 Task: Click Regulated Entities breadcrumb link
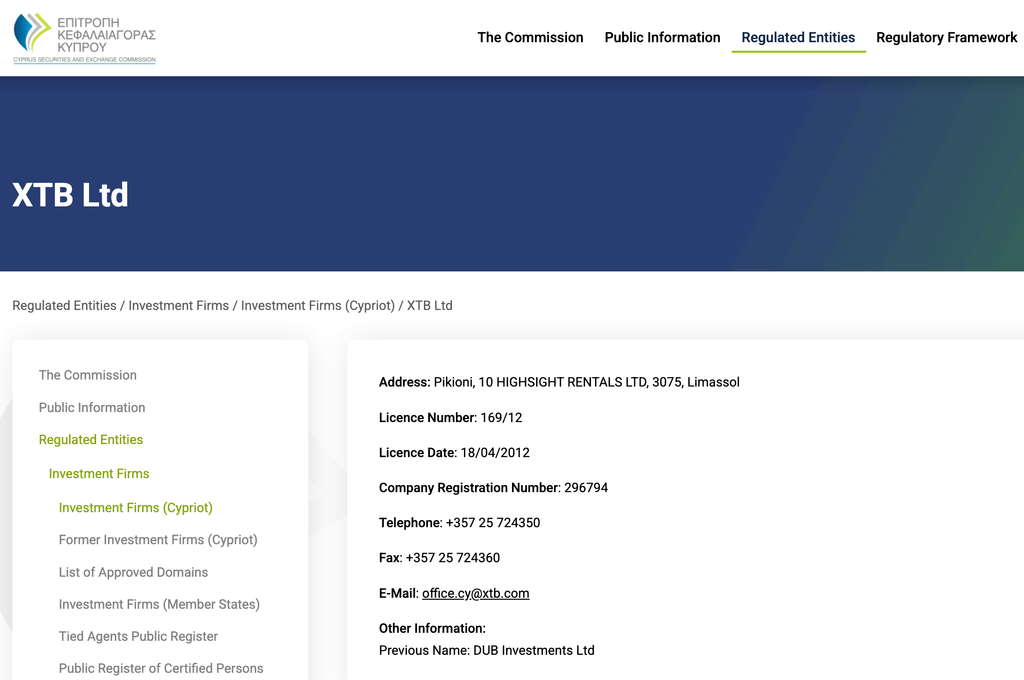[64, 306]
